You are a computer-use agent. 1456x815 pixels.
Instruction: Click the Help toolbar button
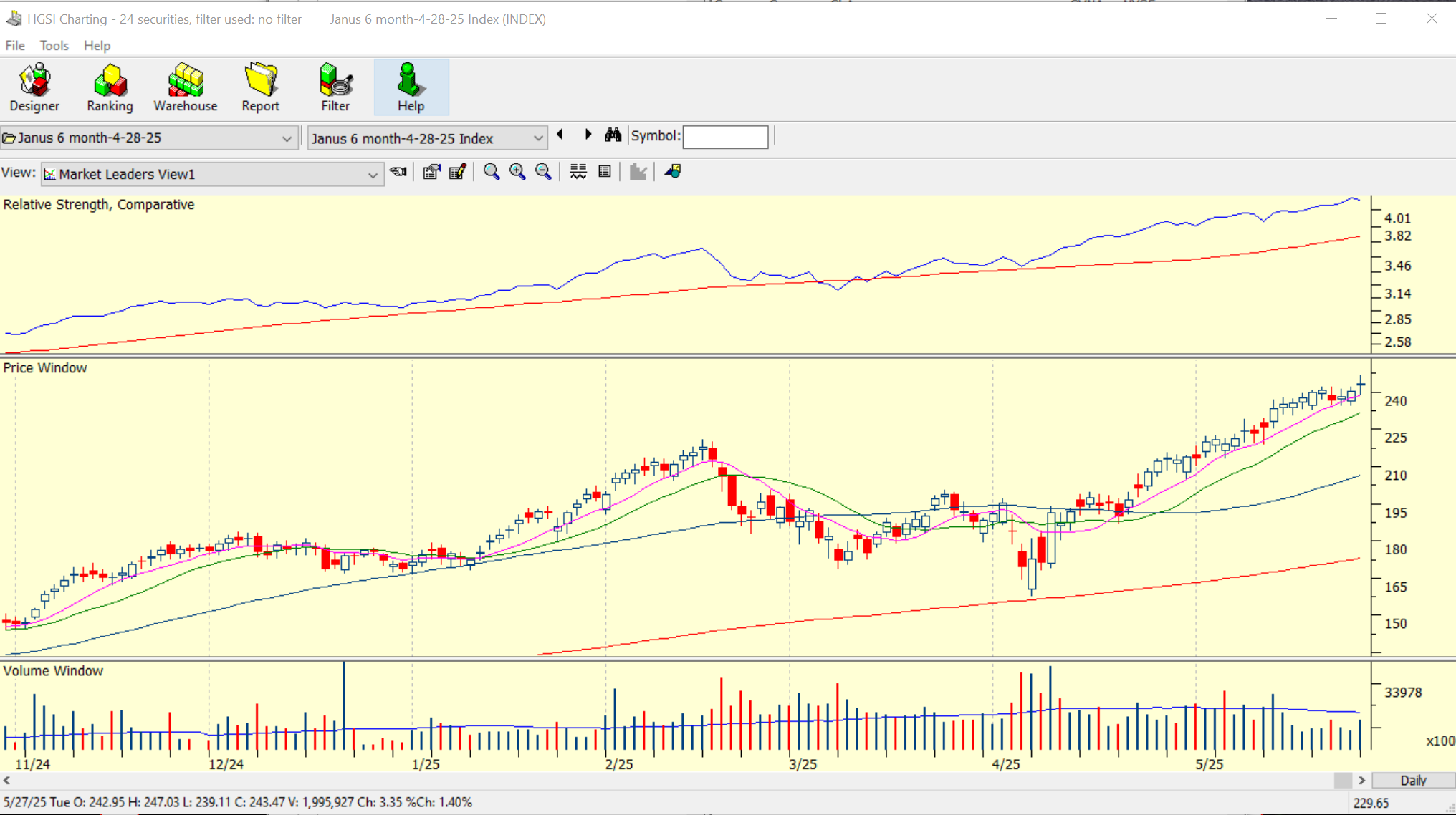click(411, 87)
